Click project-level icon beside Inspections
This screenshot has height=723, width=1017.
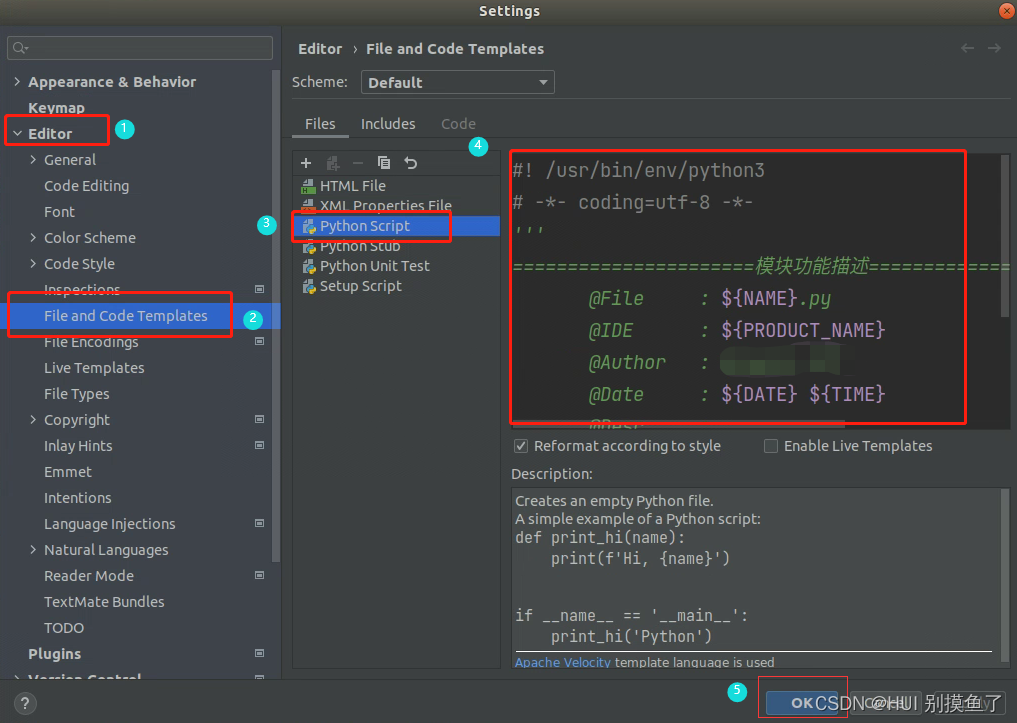259,289
